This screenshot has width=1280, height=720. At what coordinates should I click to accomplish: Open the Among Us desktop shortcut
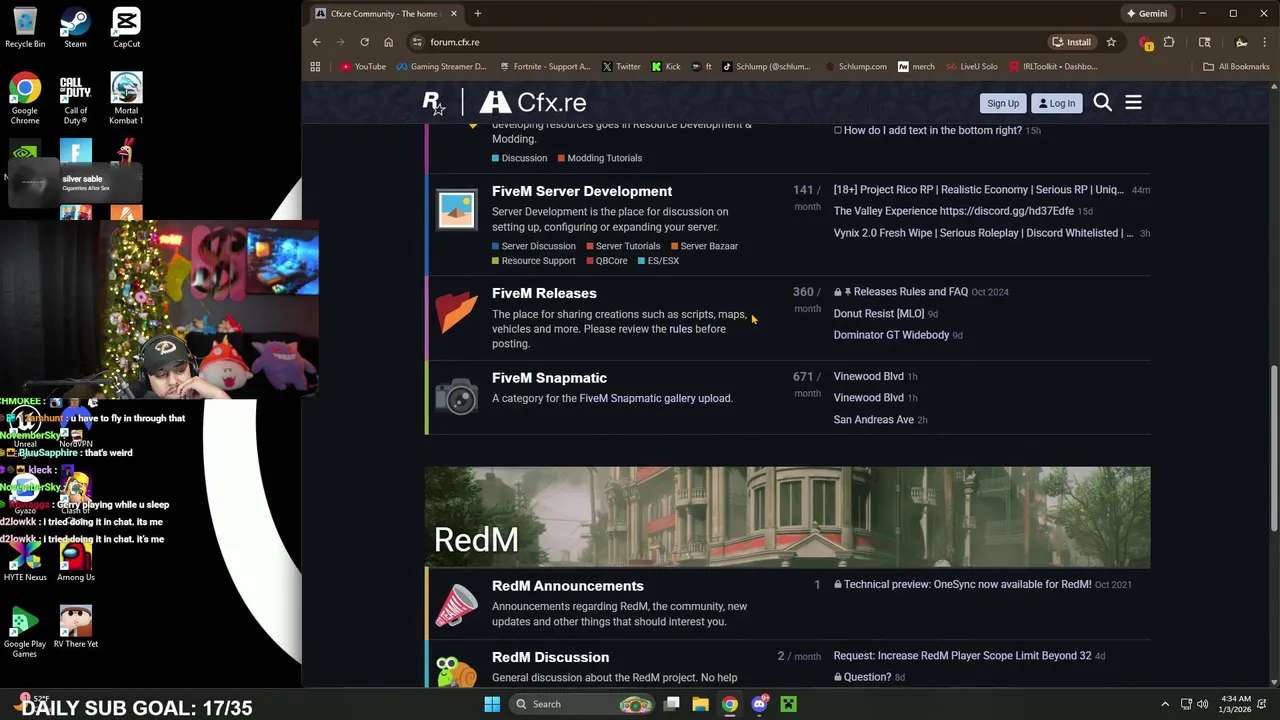75,560
